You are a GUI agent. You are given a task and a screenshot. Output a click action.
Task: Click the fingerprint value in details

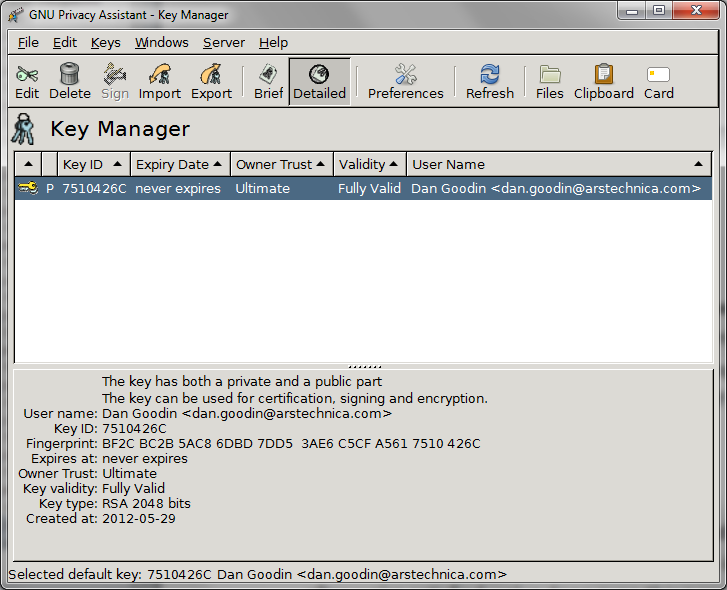[291, 444]
